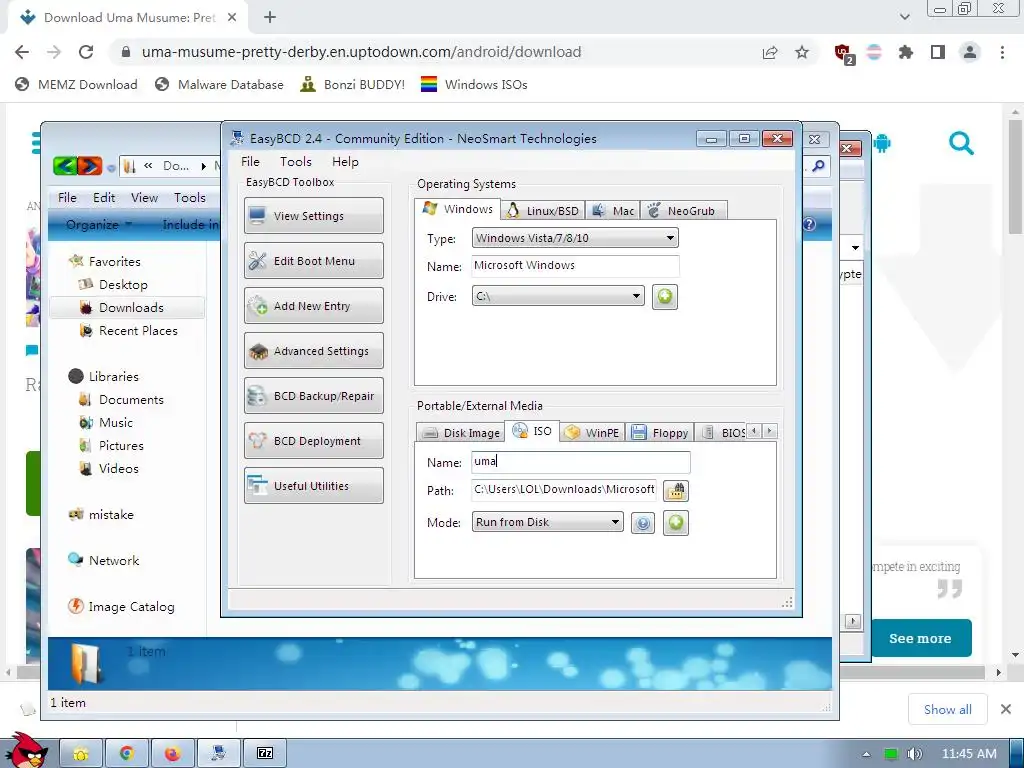Browse for ISO path with folder icon
The image size is (1024, 768).
(676, 490)
